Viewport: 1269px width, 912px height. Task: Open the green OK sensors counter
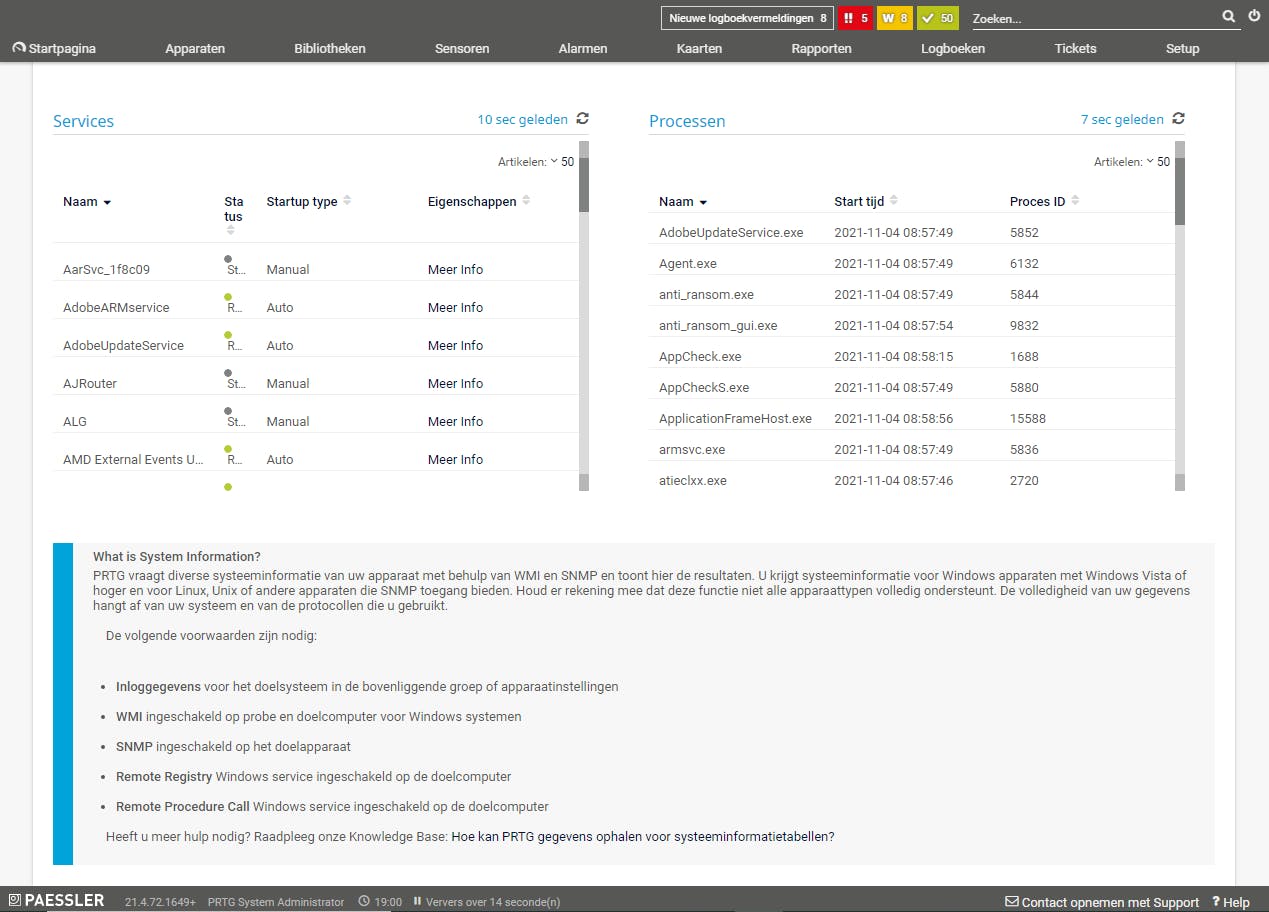pyautogui.click(x=937, y=18)
